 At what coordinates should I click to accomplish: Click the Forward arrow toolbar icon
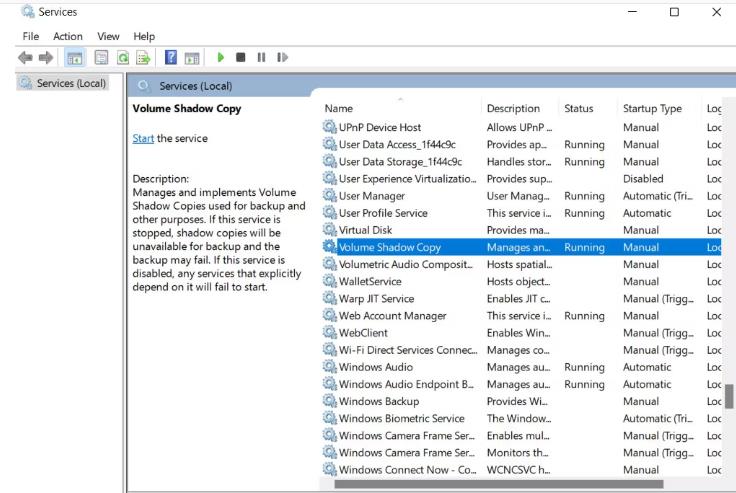[x=46, y=58]
